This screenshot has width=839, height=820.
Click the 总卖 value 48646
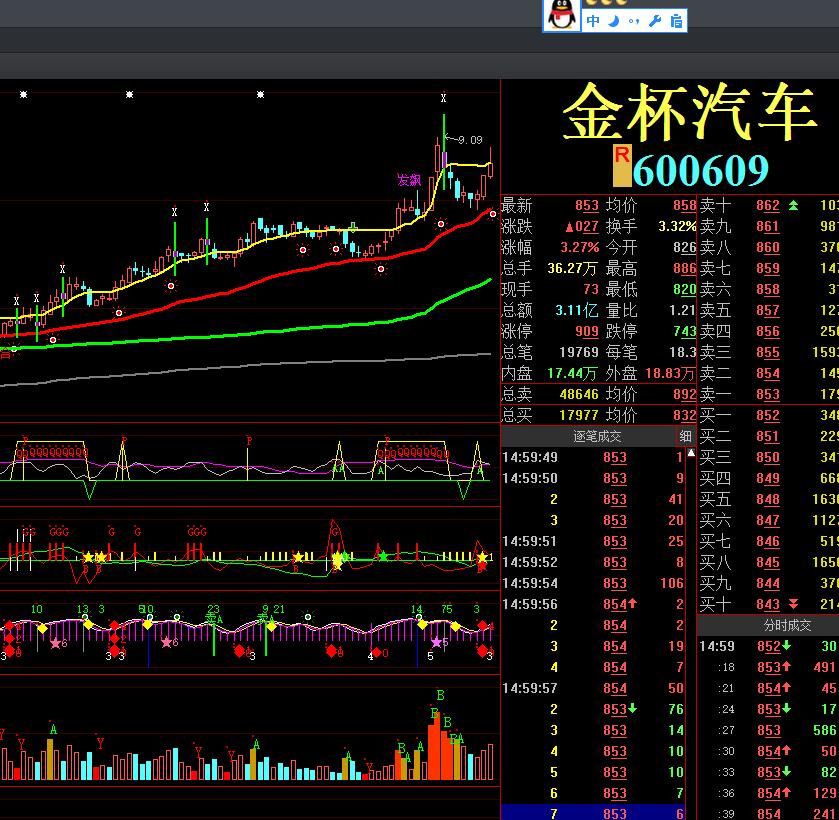point(578,394)
